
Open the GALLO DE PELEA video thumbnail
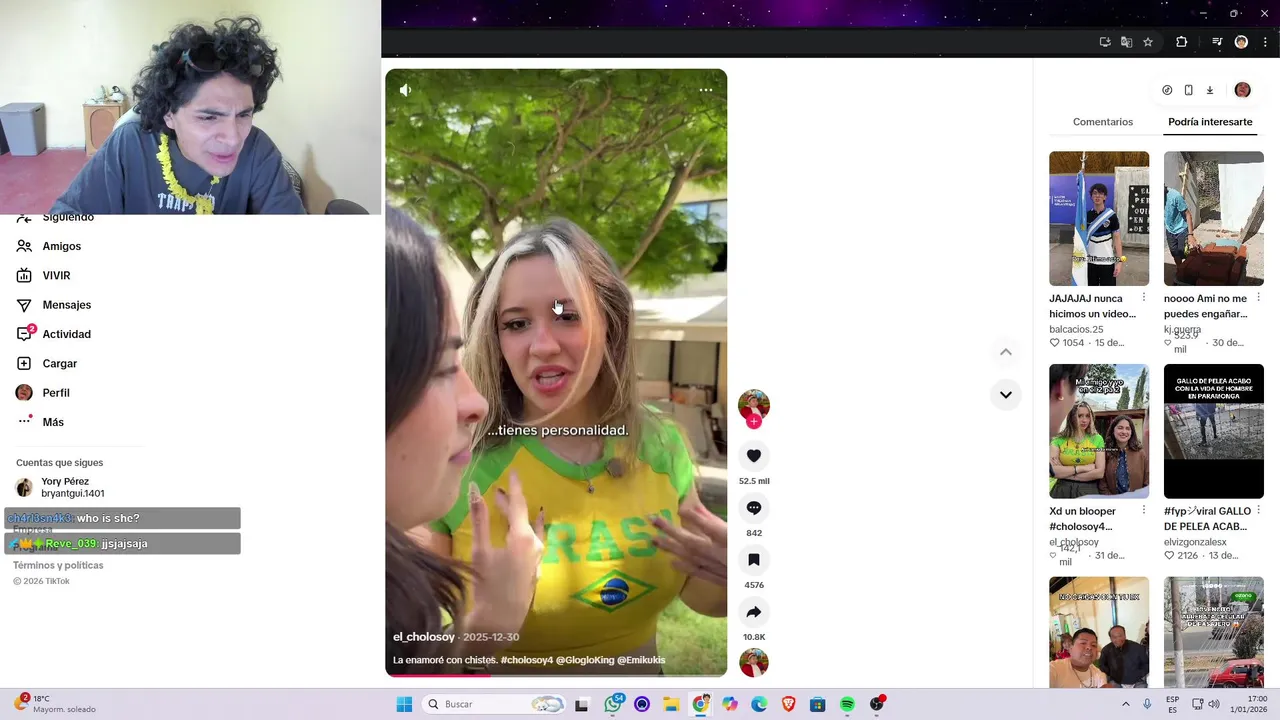1214,431
